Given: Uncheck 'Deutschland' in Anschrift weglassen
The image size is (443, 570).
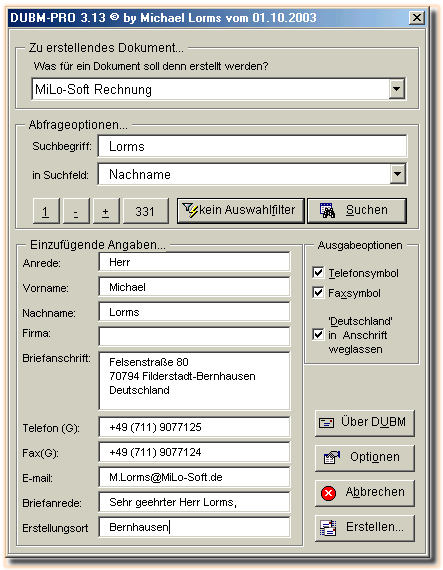Looking at the screenshot, I should pos(318,334).
